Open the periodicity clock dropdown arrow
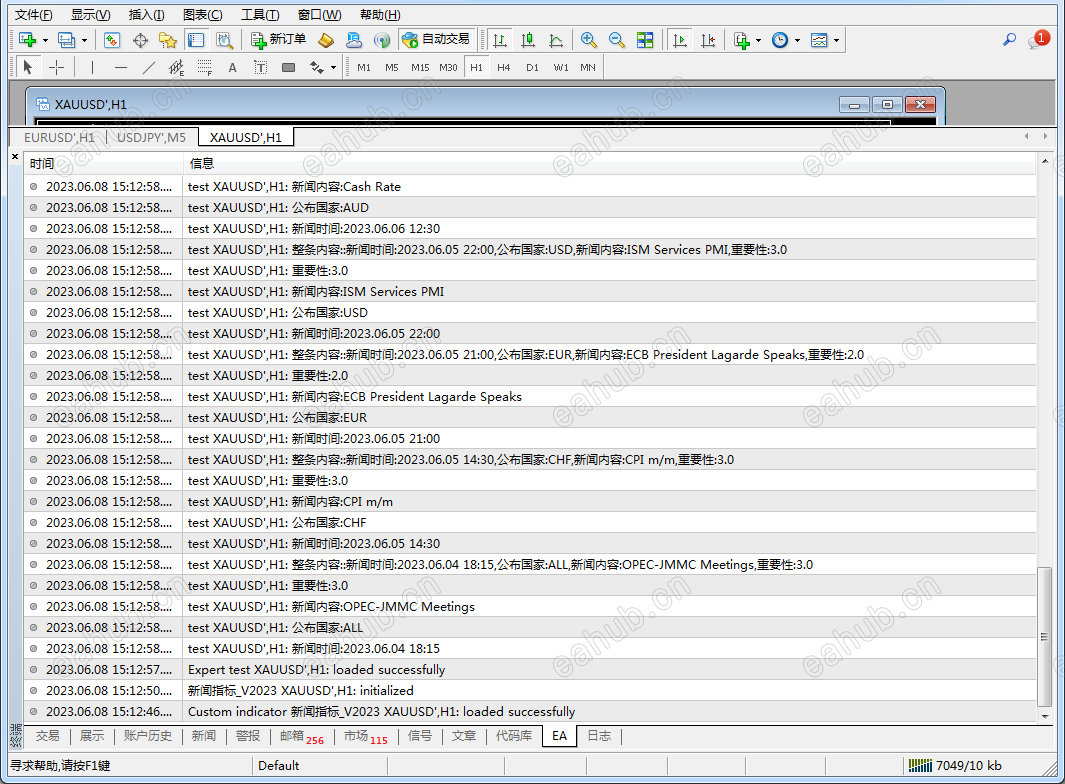The height and width of the screenshot is (784, 1065). (797, 41)
